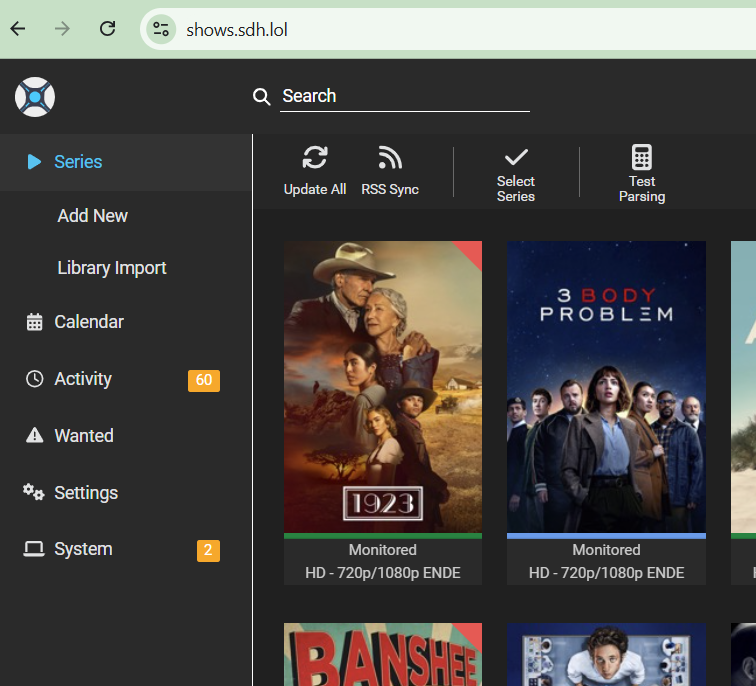
Task: Click the Update All refresh icon
Action: point(315,158)
